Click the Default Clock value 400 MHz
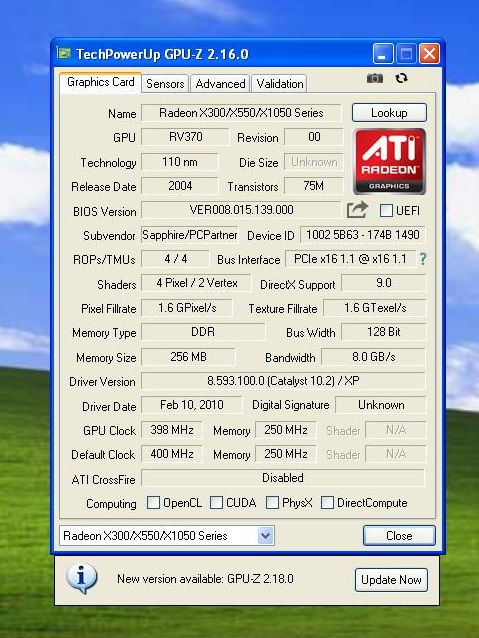The height and width of the screenshot is (638, 479). 171,454
